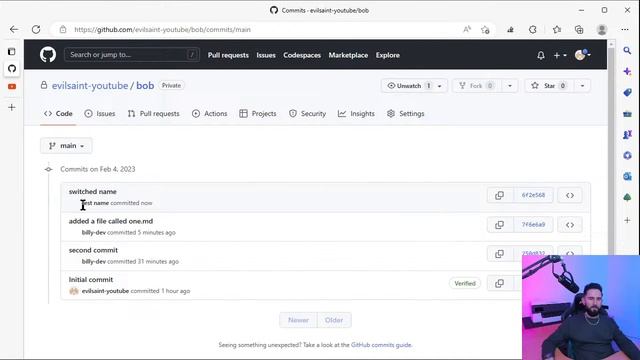Open browser settings and more menu
Image resolution: width=640 pixels, height=360 pixels.
pos(625,29)
